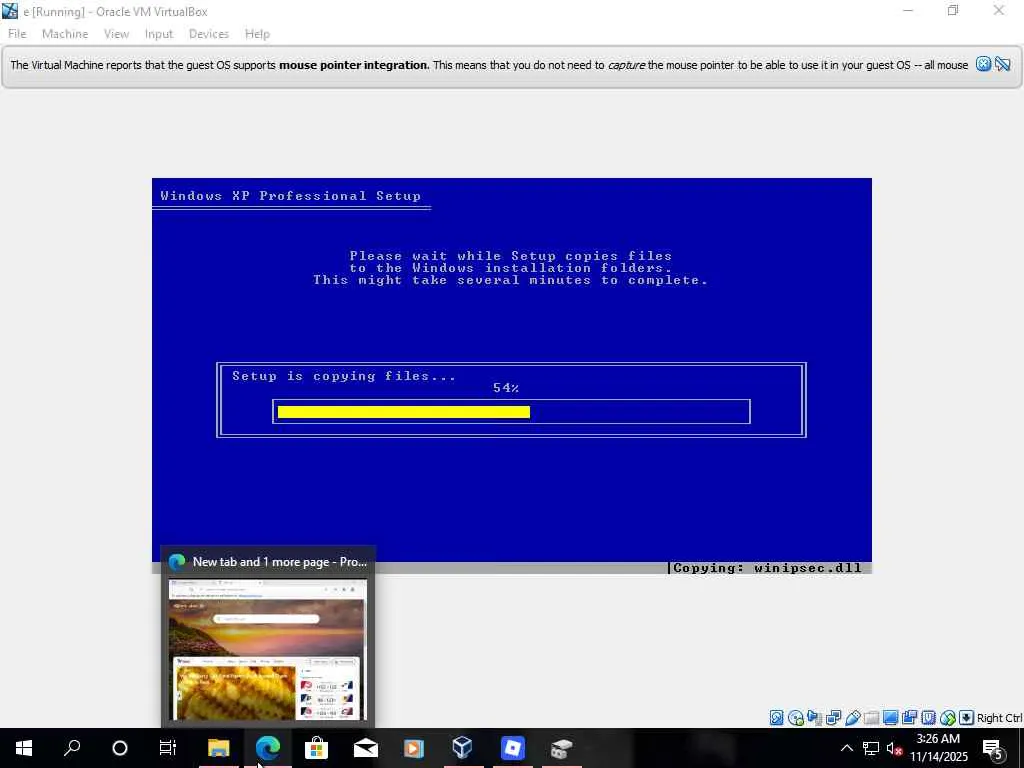Click the 54% progress percentage text
The image size is (1024, 768).
point(506,388)
